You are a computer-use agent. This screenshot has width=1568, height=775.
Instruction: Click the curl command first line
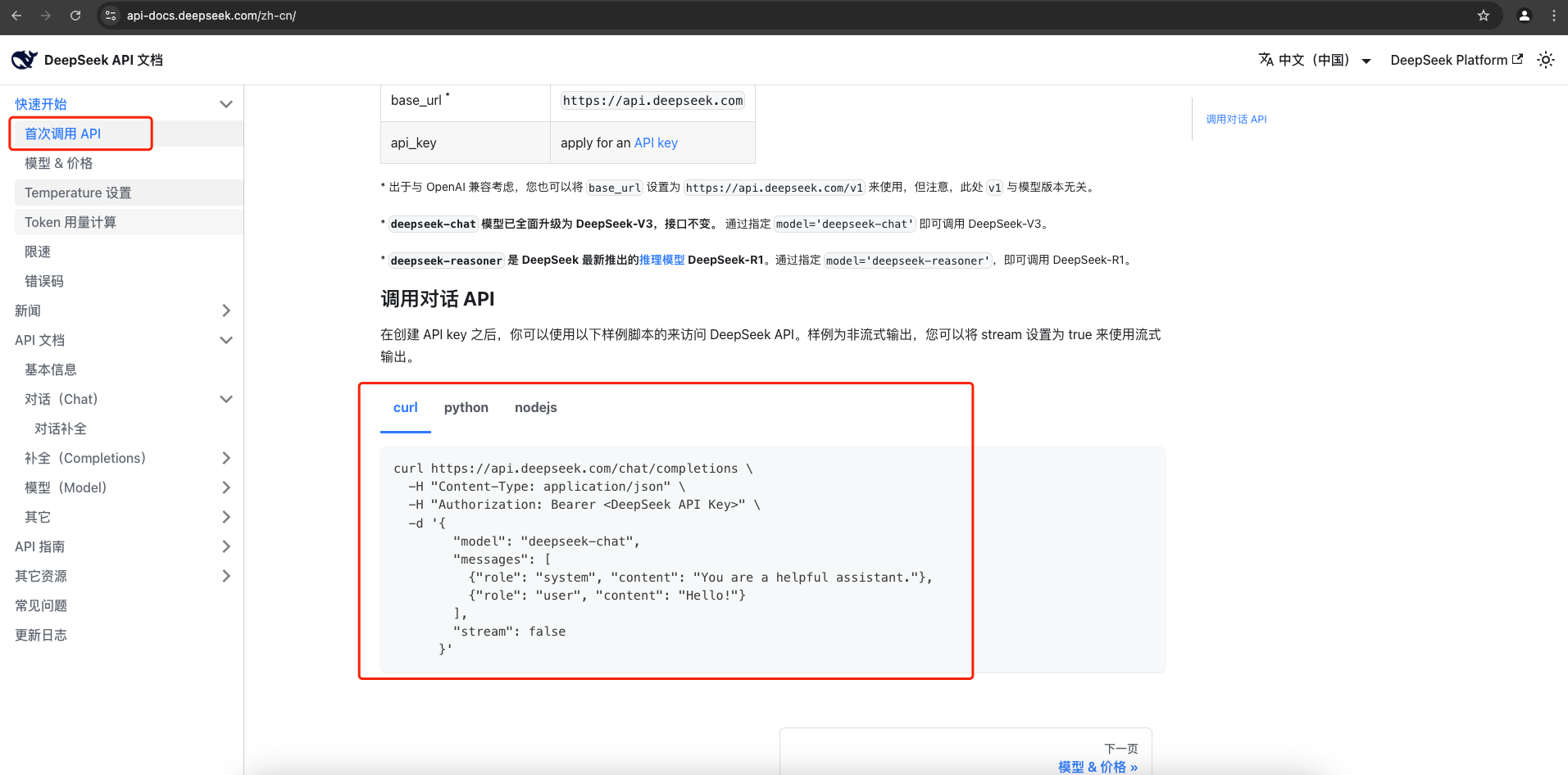tap(573, 469)
